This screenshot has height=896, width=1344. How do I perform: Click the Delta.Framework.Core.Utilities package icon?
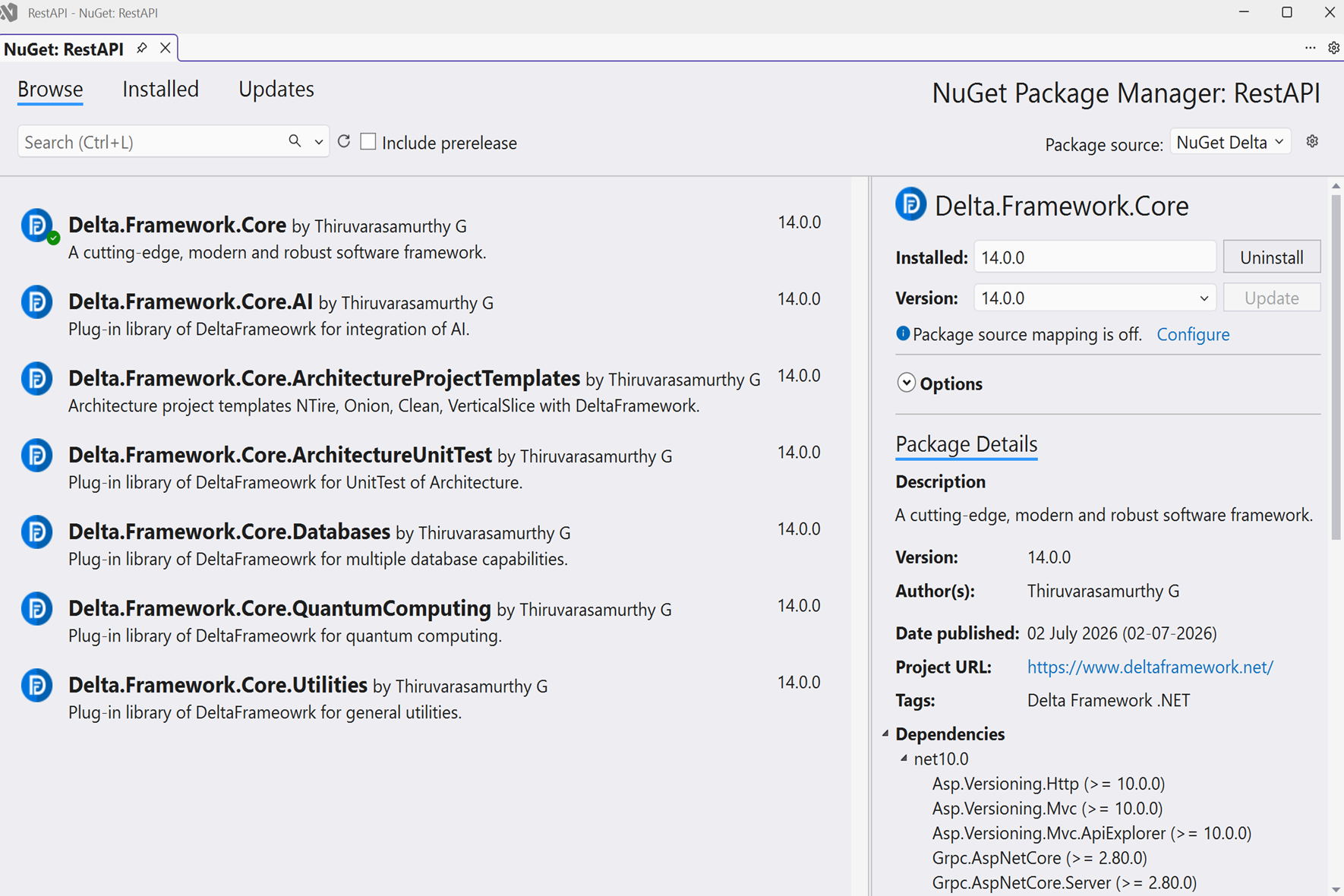(36, 685)
